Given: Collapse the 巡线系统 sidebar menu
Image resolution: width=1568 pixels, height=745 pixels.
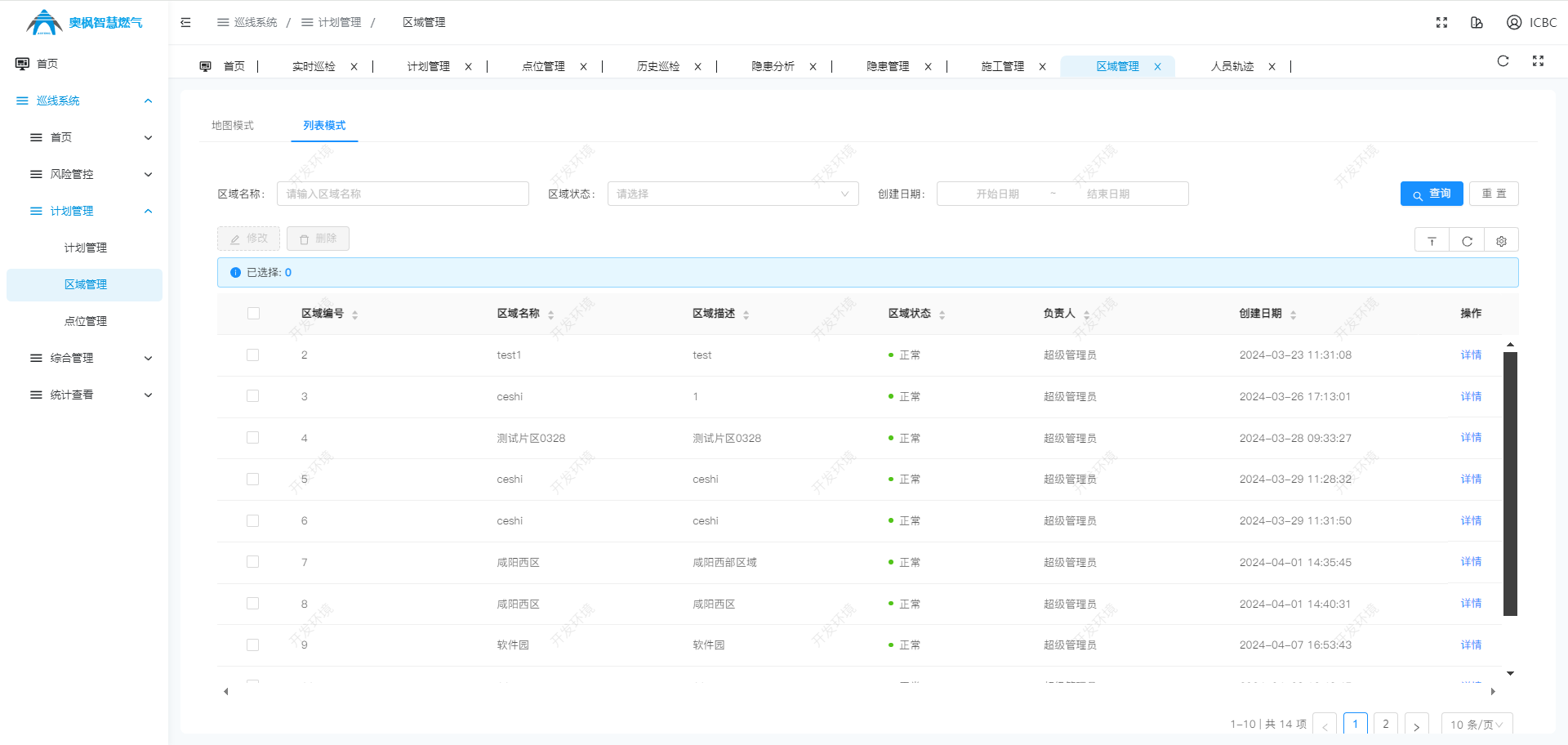Looking at the screenshot, I should 84,100.
